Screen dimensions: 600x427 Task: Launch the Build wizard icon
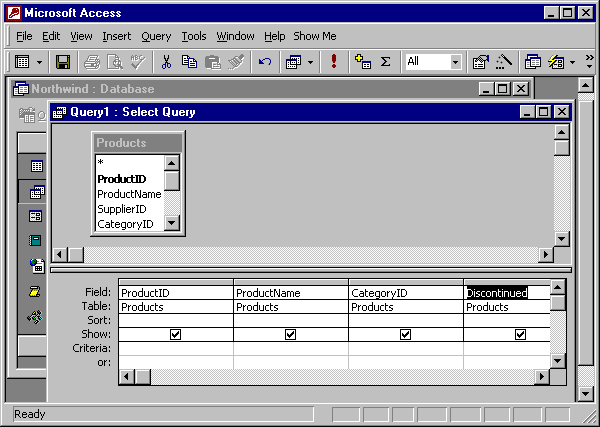click(x=503, y=62)
